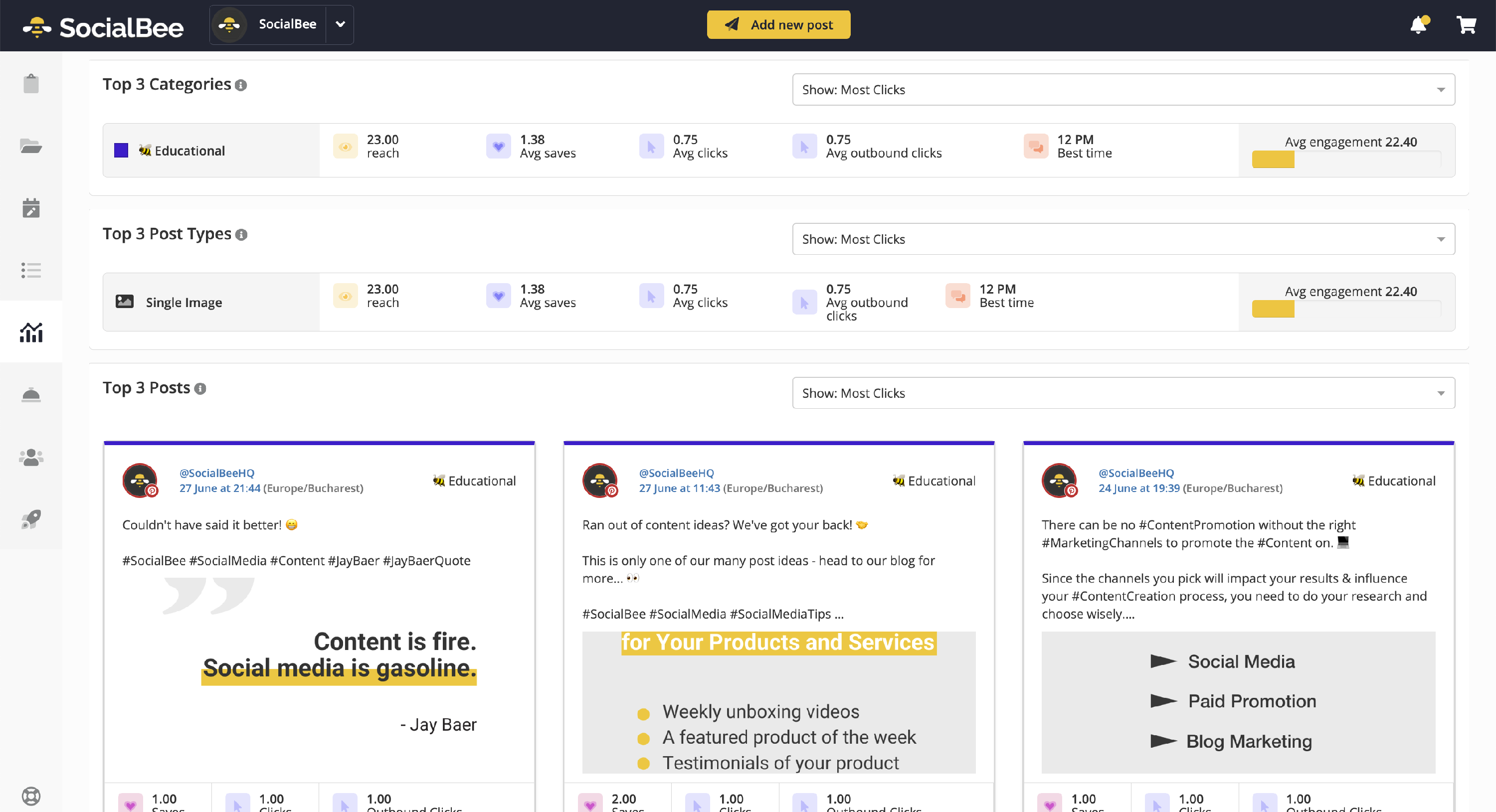Click the info icon next to Top 3 Post Types
Image resolution: width=1496 pixels, height=812 pixels.
(241, 234)
